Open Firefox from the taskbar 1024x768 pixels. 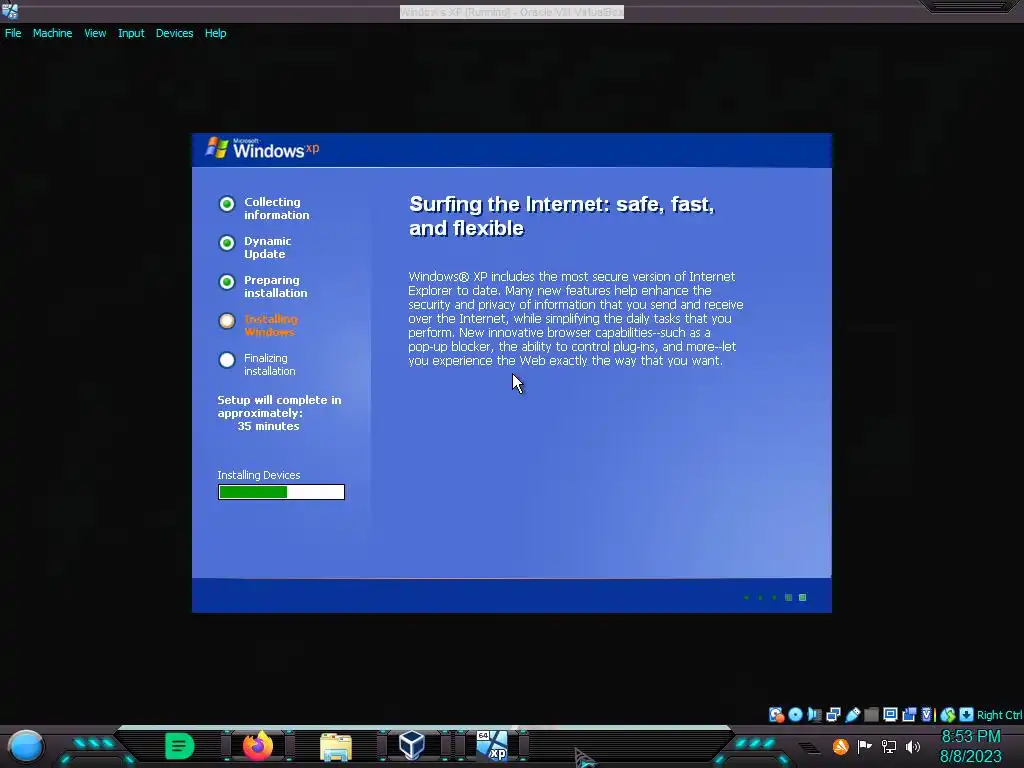click(x=257, y=746)
